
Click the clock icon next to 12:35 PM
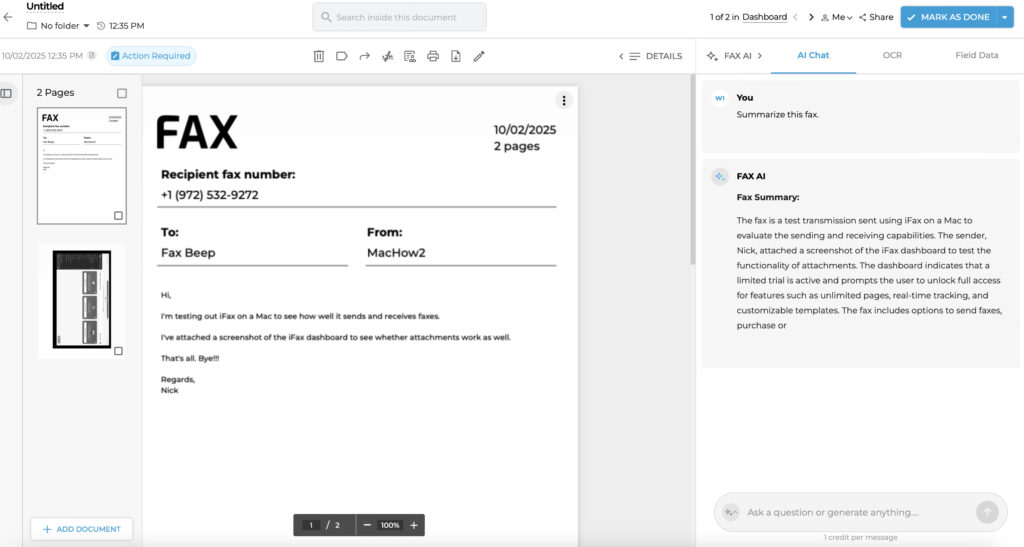click(101, 26)
